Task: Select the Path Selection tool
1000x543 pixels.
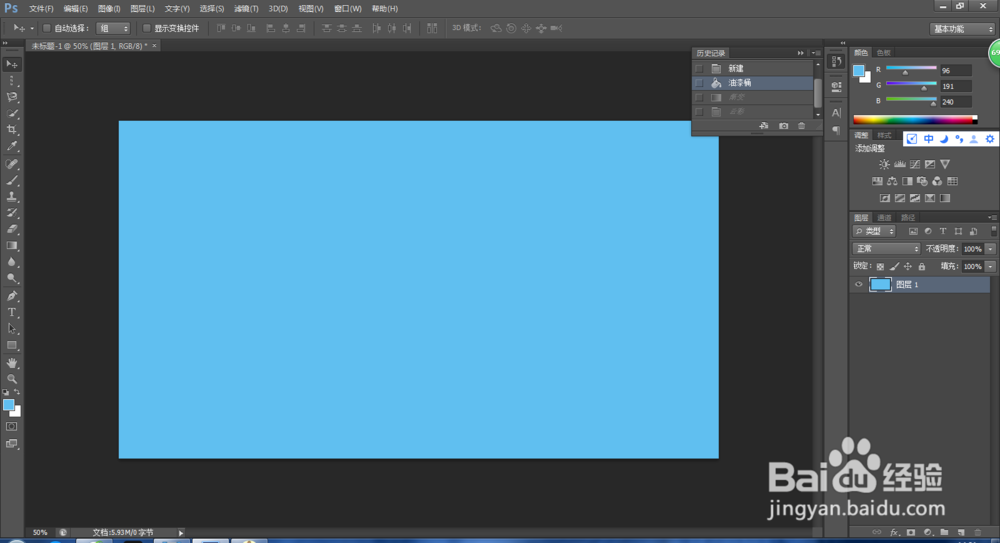Action: (11, 329)
